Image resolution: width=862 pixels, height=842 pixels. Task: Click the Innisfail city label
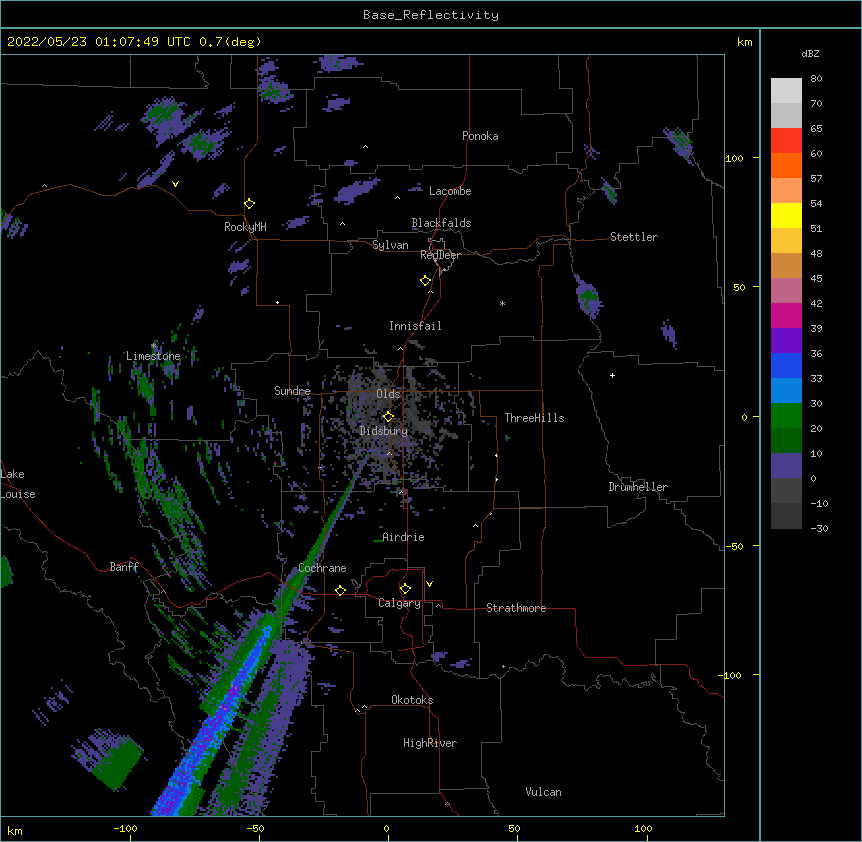coord(415,326)
